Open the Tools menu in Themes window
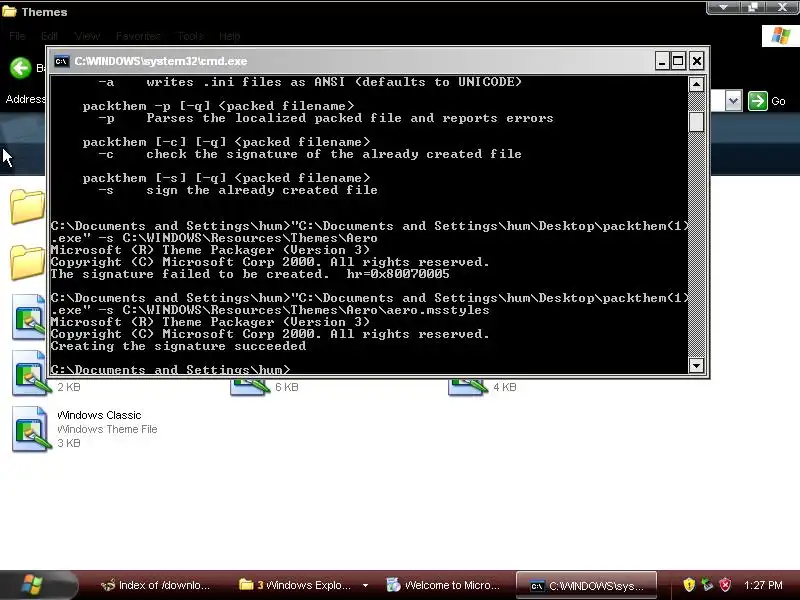The image size is (800, 600). (x=190, y=36)
